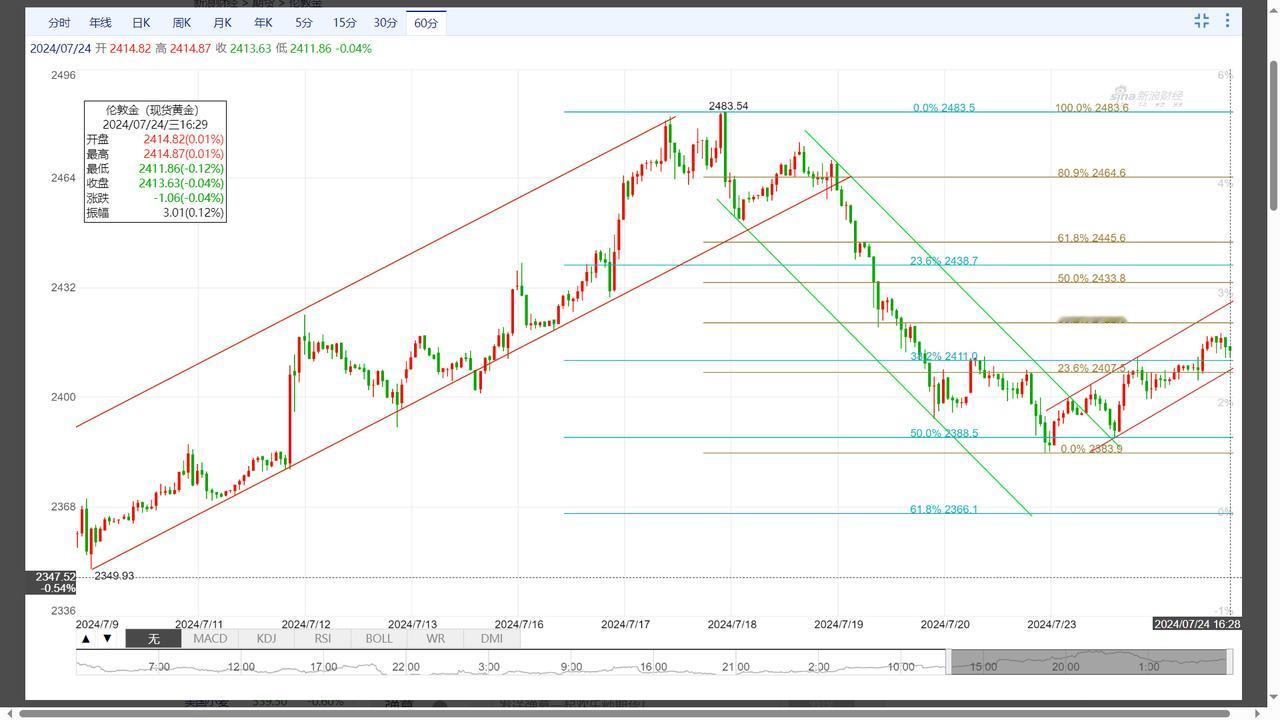This screenshot has height=720, width=1280.
Task: Click the selected range in the timeline navigator
Action: [1088, 661]
